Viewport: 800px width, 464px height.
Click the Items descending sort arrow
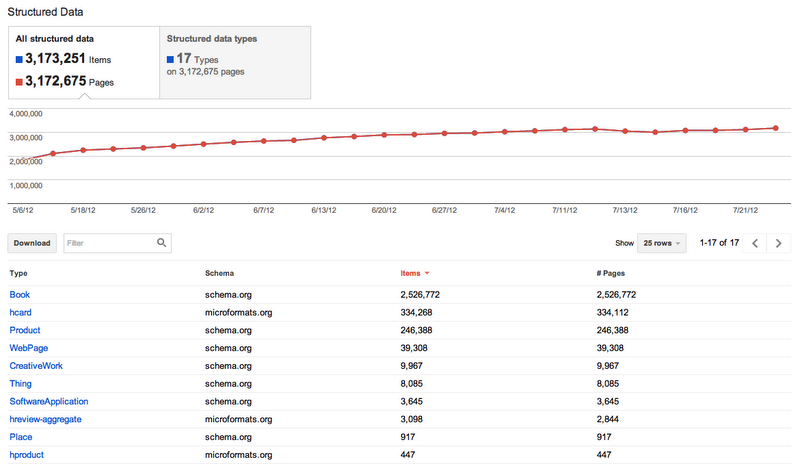(x=428, y=273)
